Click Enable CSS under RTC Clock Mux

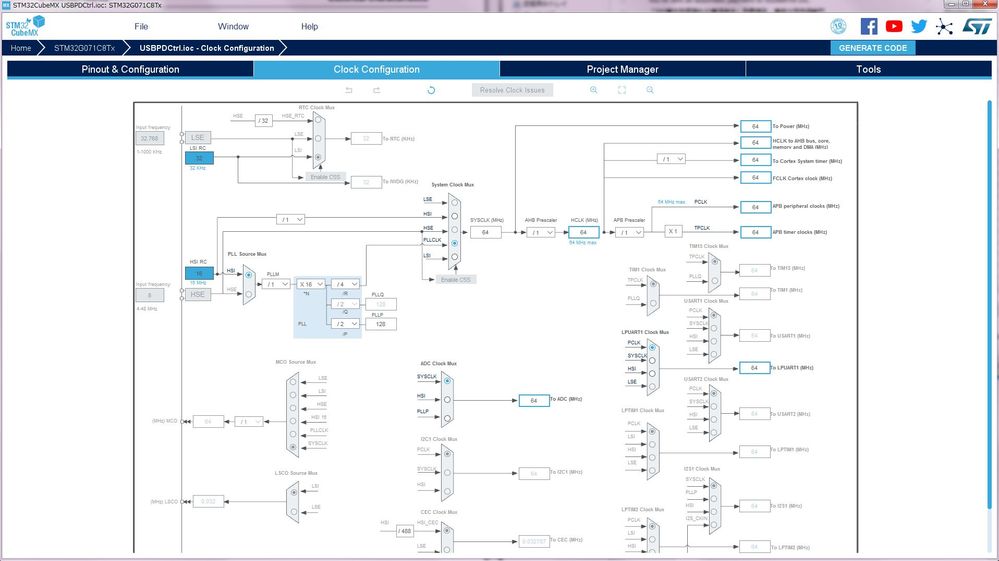point(325,177)
